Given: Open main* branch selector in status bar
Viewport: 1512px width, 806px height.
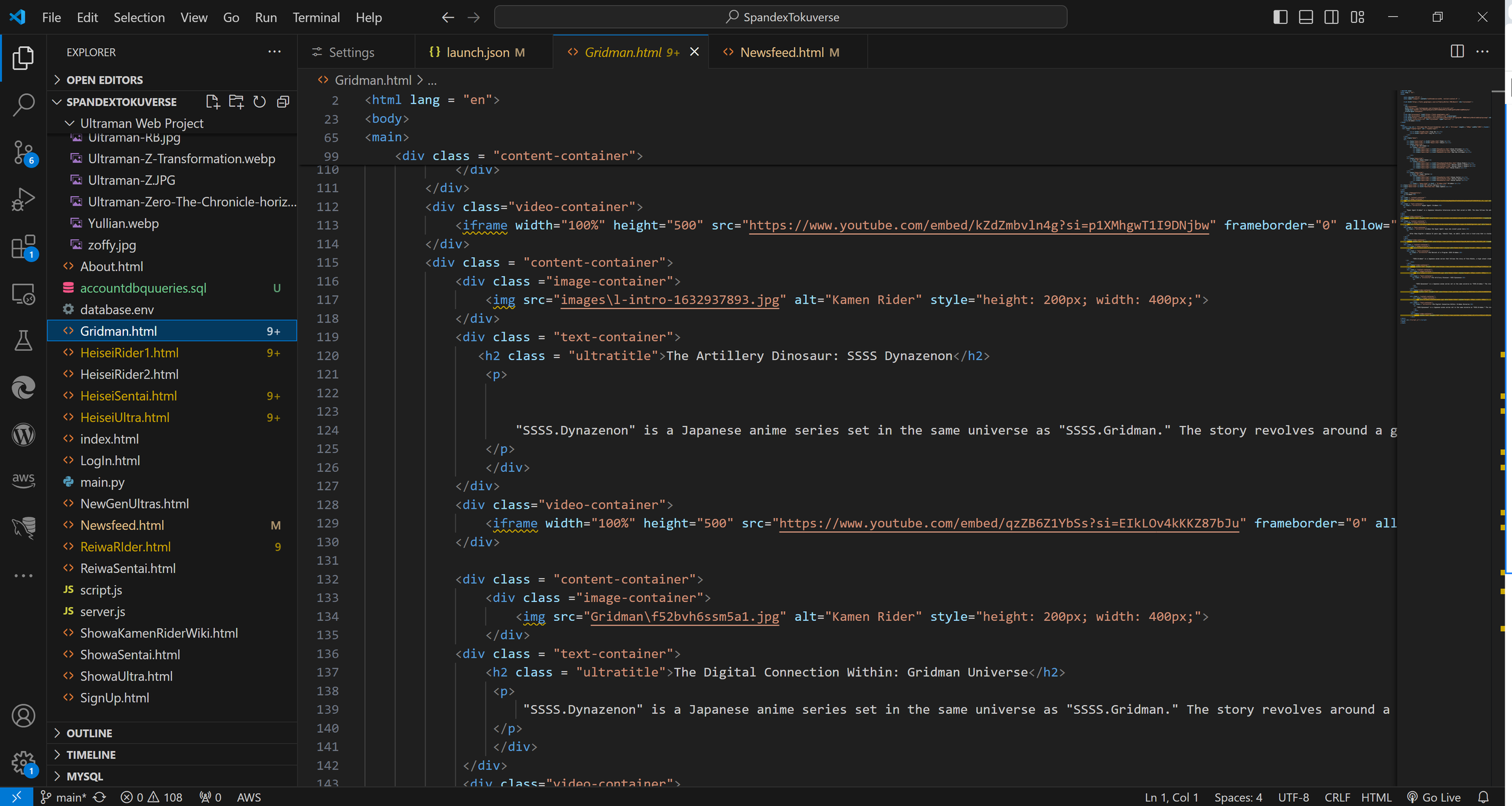Looking at the screenshot, I should click(x=64, y=797).
